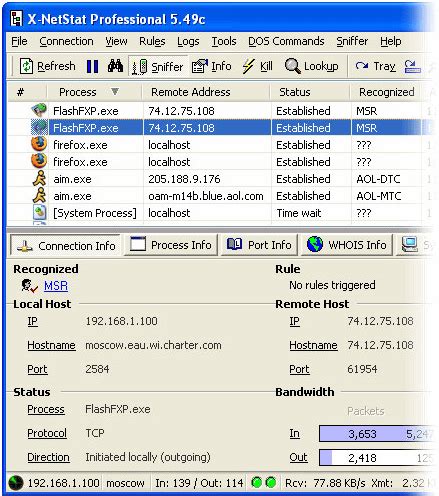
Task: Click the aim.exe icon for oam-m14b.blue.aol.com
Action: 39,195
